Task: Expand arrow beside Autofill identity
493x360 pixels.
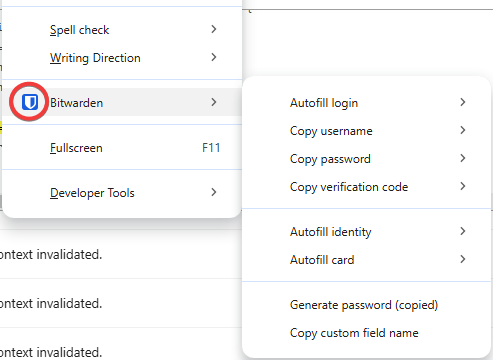Action: (463, 231)
